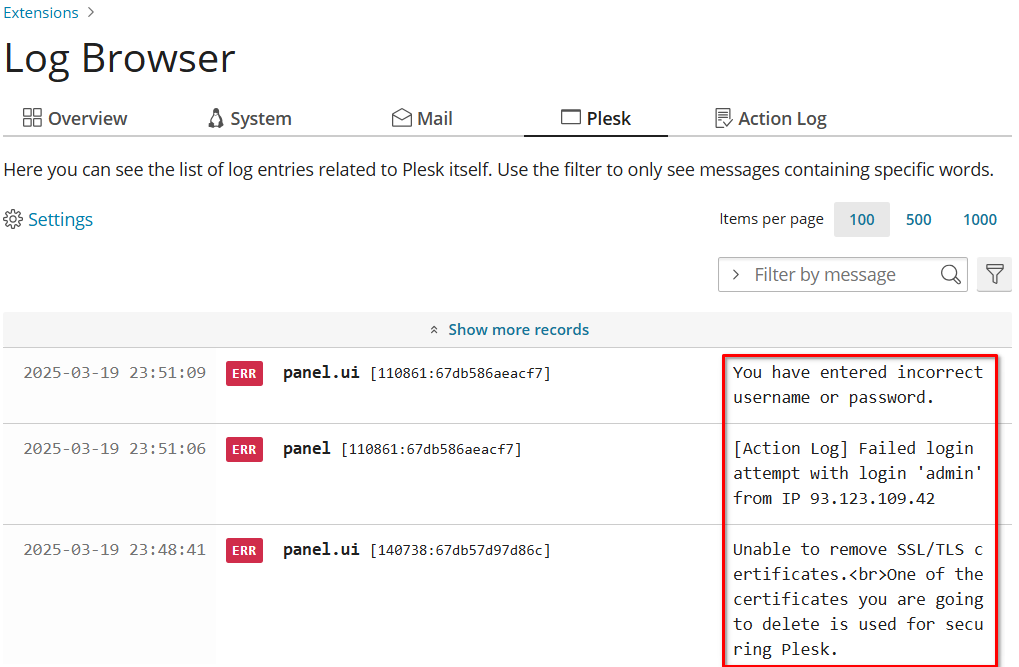Select the failed login attempt message
The height and width of the screenshot is (667, 1019).
[857, 473]
